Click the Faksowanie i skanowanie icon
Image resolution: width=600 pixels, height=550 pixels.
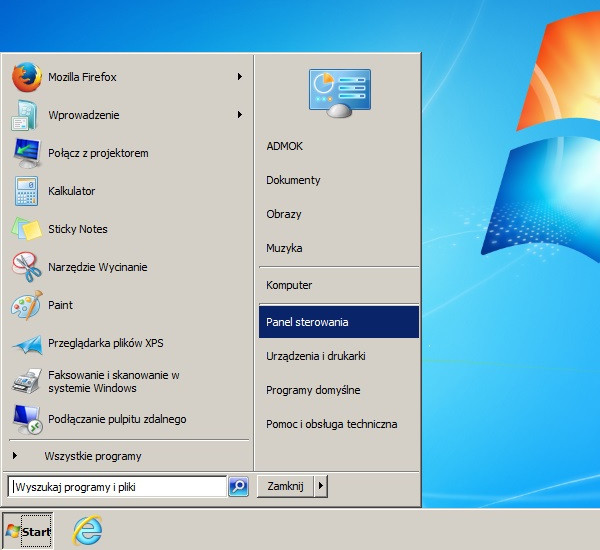[26, 381]
